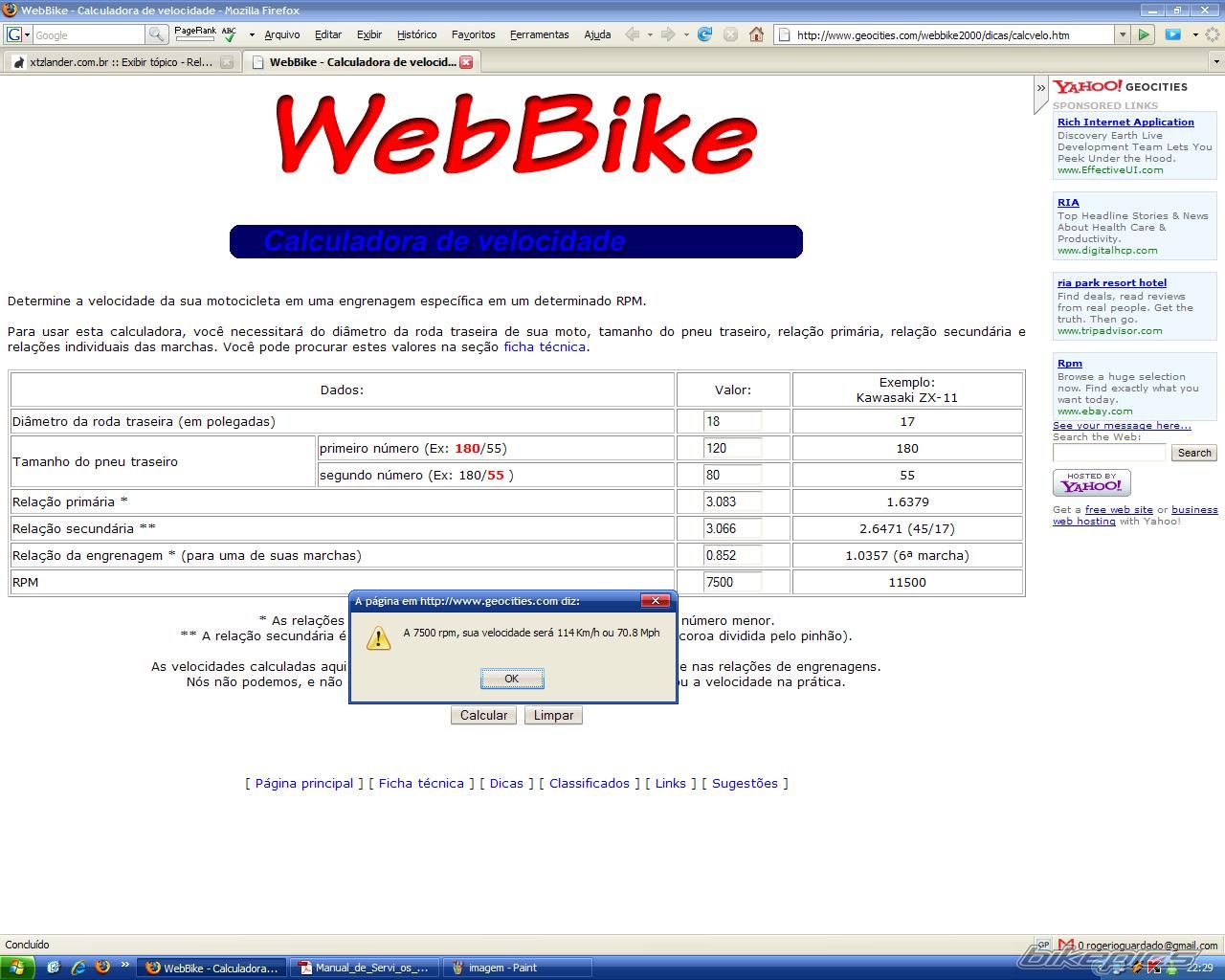This screenshot has height=980, width=1225.
Task: Click the Home icon in the navigation toolbar
Action: 756,34
